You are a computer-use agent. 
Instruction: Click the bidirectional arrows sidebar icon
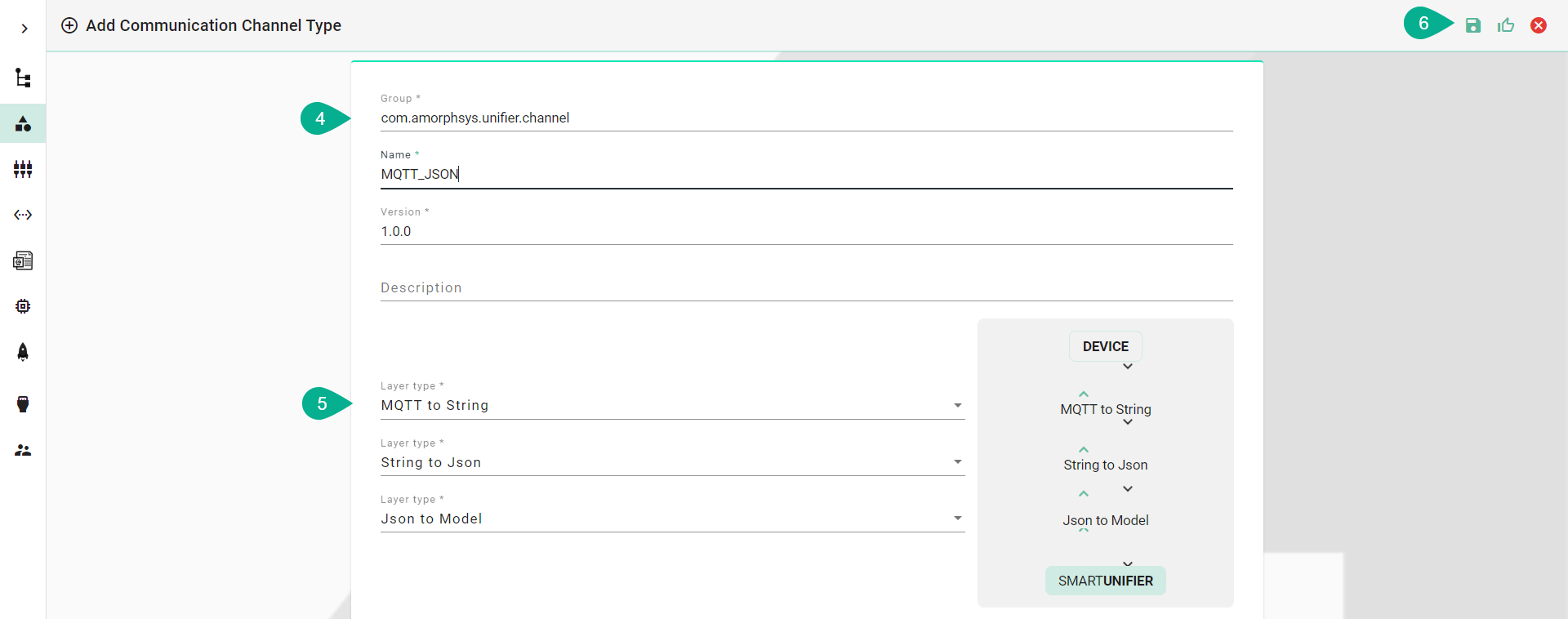click(x=23, y=216)
